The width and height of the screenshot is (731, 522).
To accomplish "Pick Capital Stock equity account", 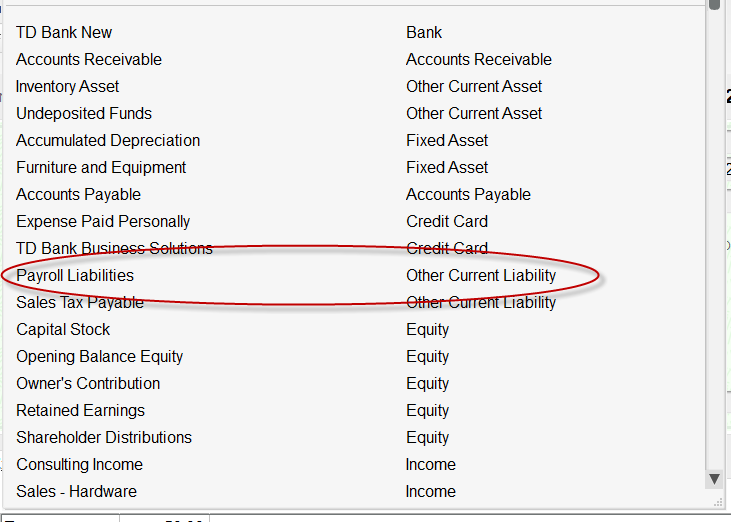I will click(x=63, y=330).
